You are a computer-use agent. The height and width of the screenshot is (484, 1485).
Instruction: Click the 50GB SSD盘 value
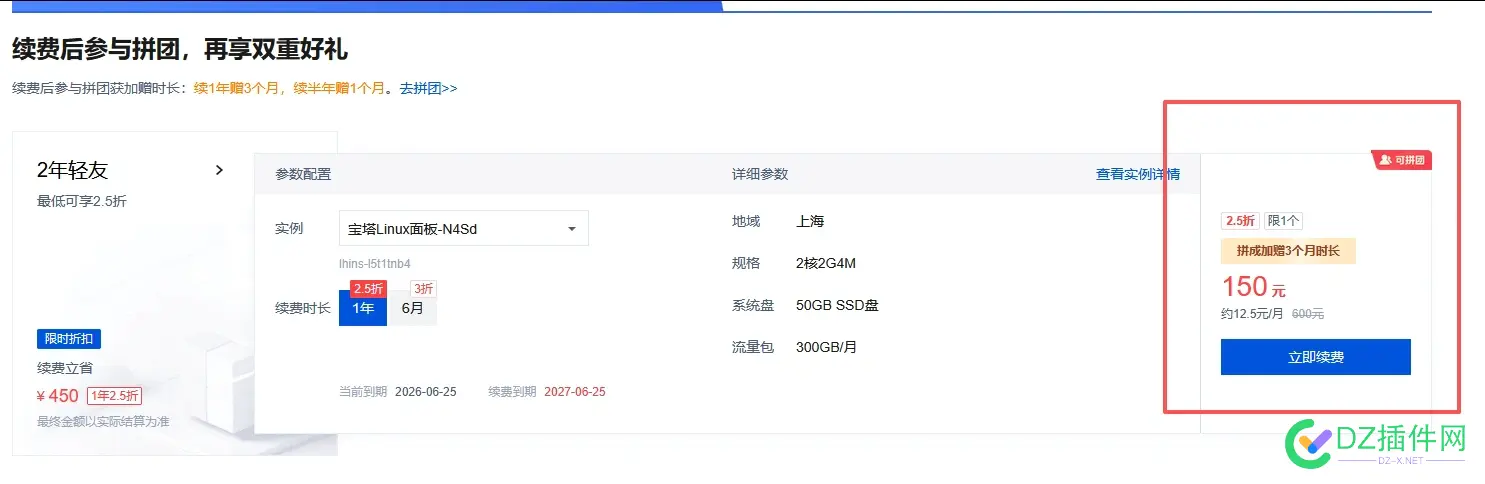[x=837, y=305]
